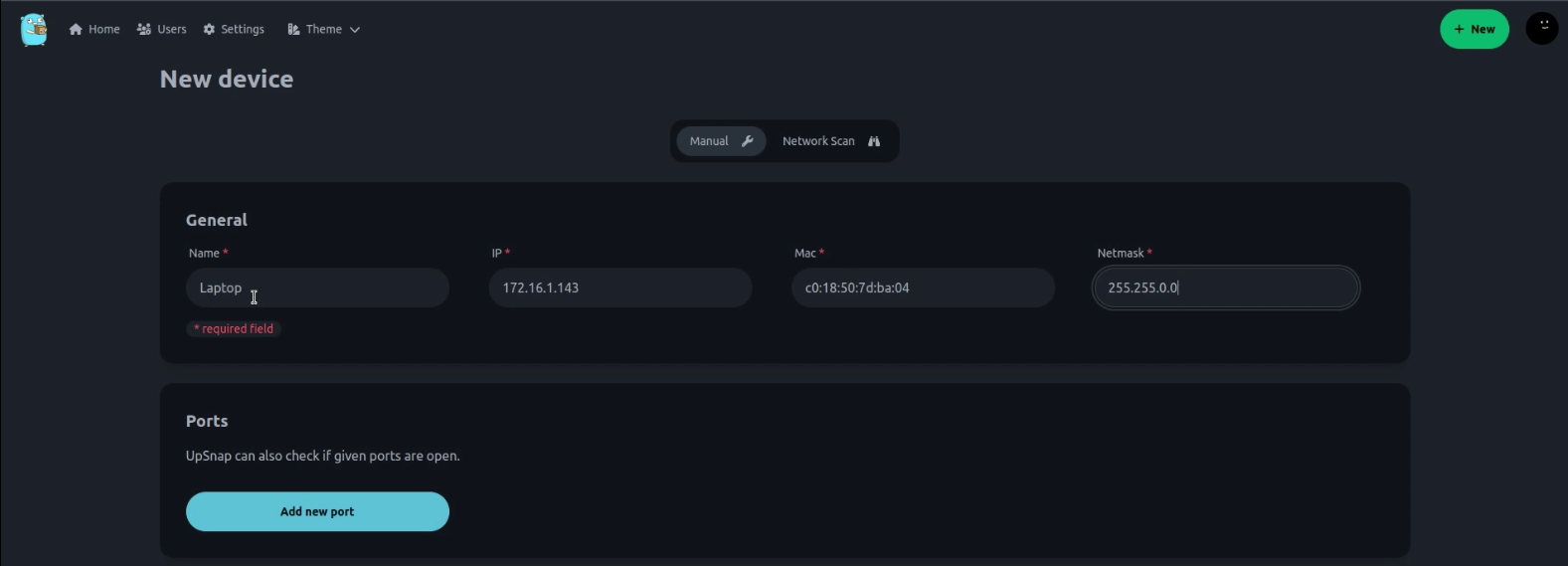This screenshot has width=1568, height=566.
Task: Focus the Name field containing Laptop
Action: (317, 287)
